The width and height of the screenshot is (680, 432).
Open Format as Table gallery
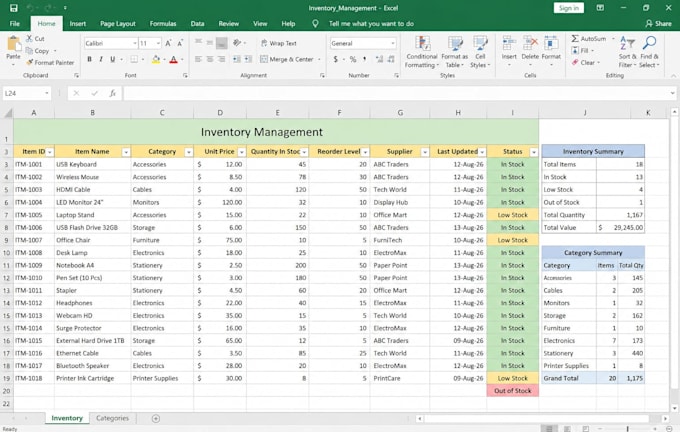coord(454,52)
